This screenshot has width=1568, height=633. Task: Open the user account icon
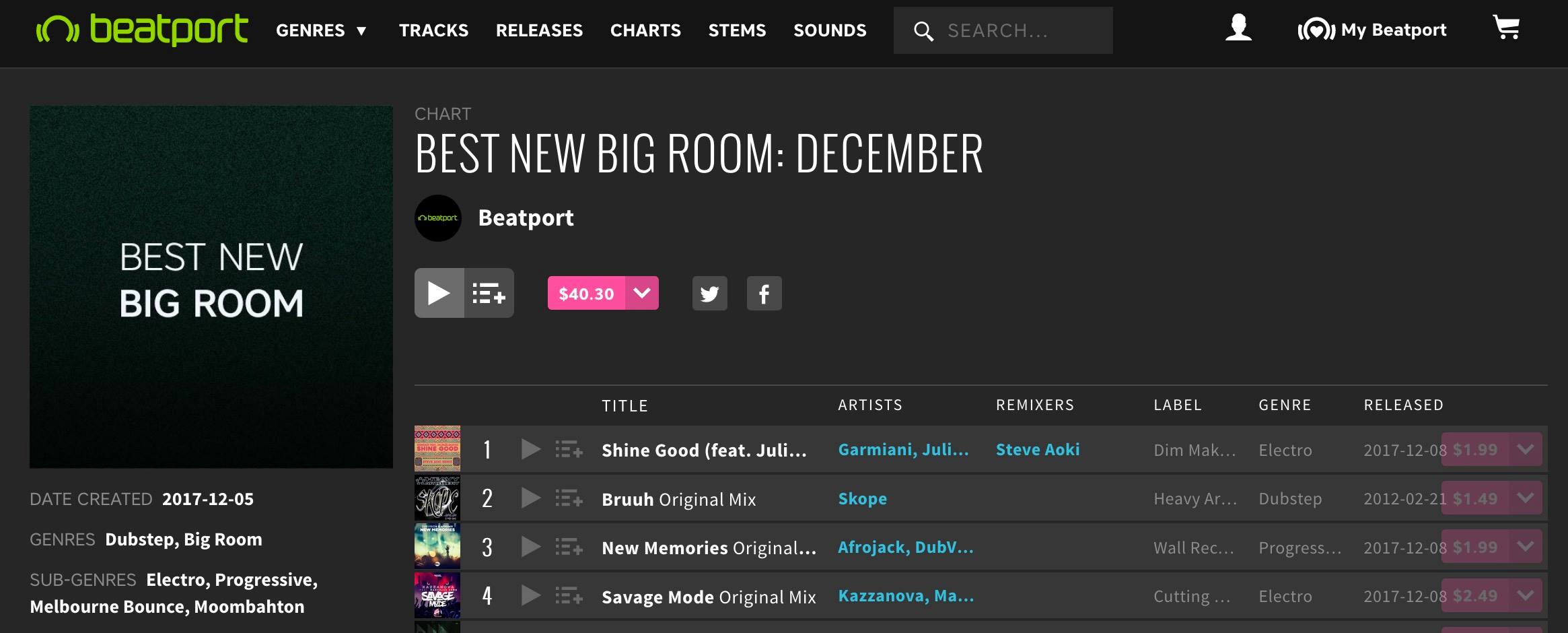pos(1238,28)
